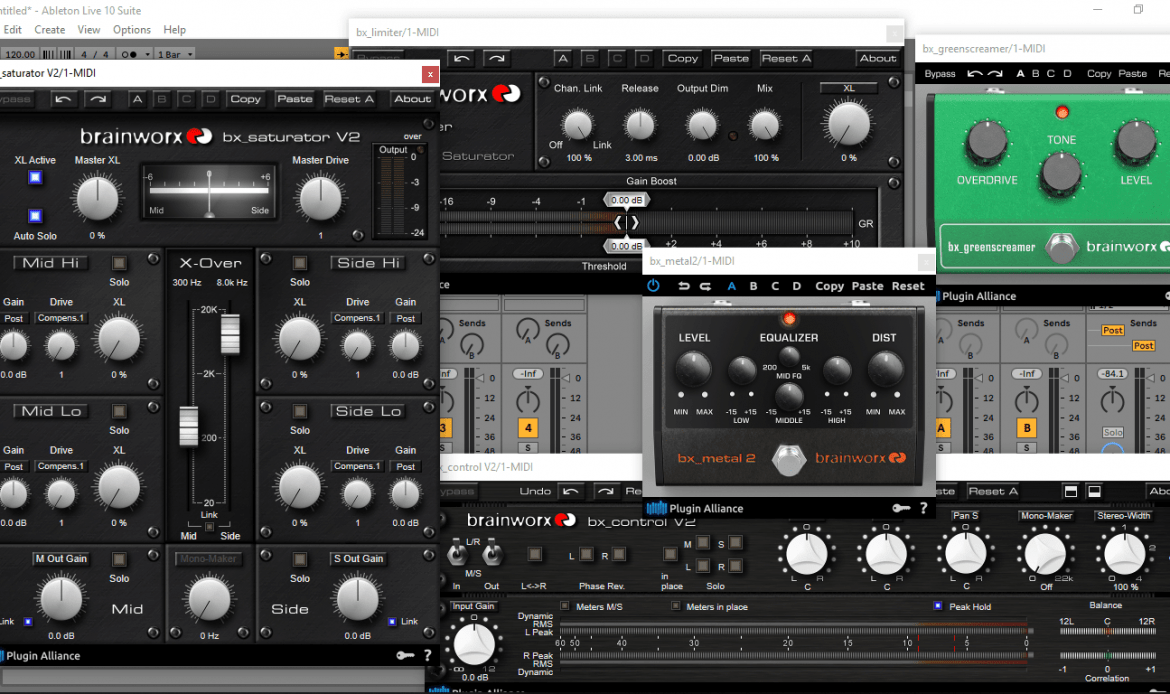1170x694 pixels.
Task: Click the key icon in bx_saturator footer
Action: click(405, 655)
